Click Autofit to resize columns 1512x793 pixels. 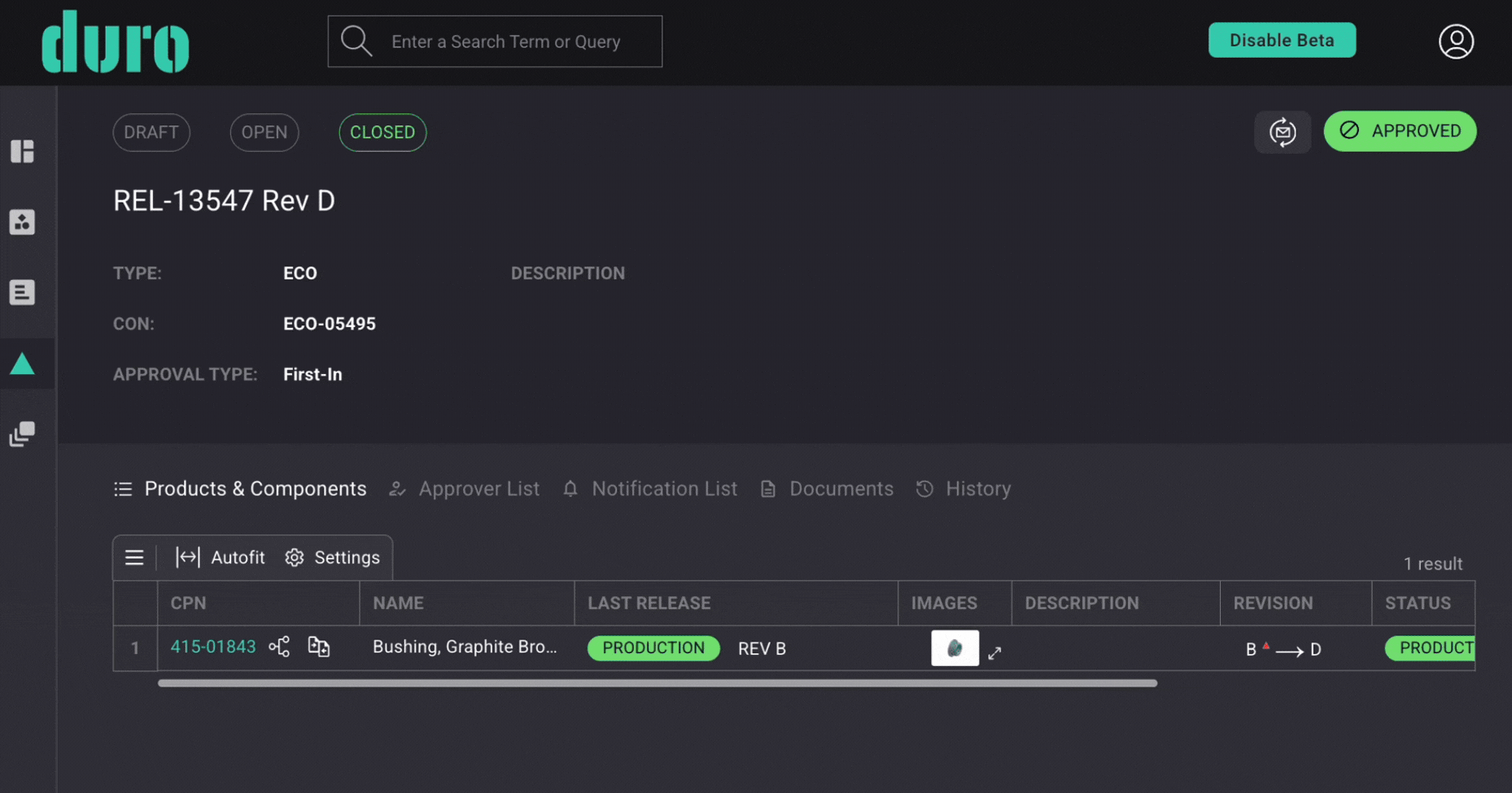[x=221, y=558]
